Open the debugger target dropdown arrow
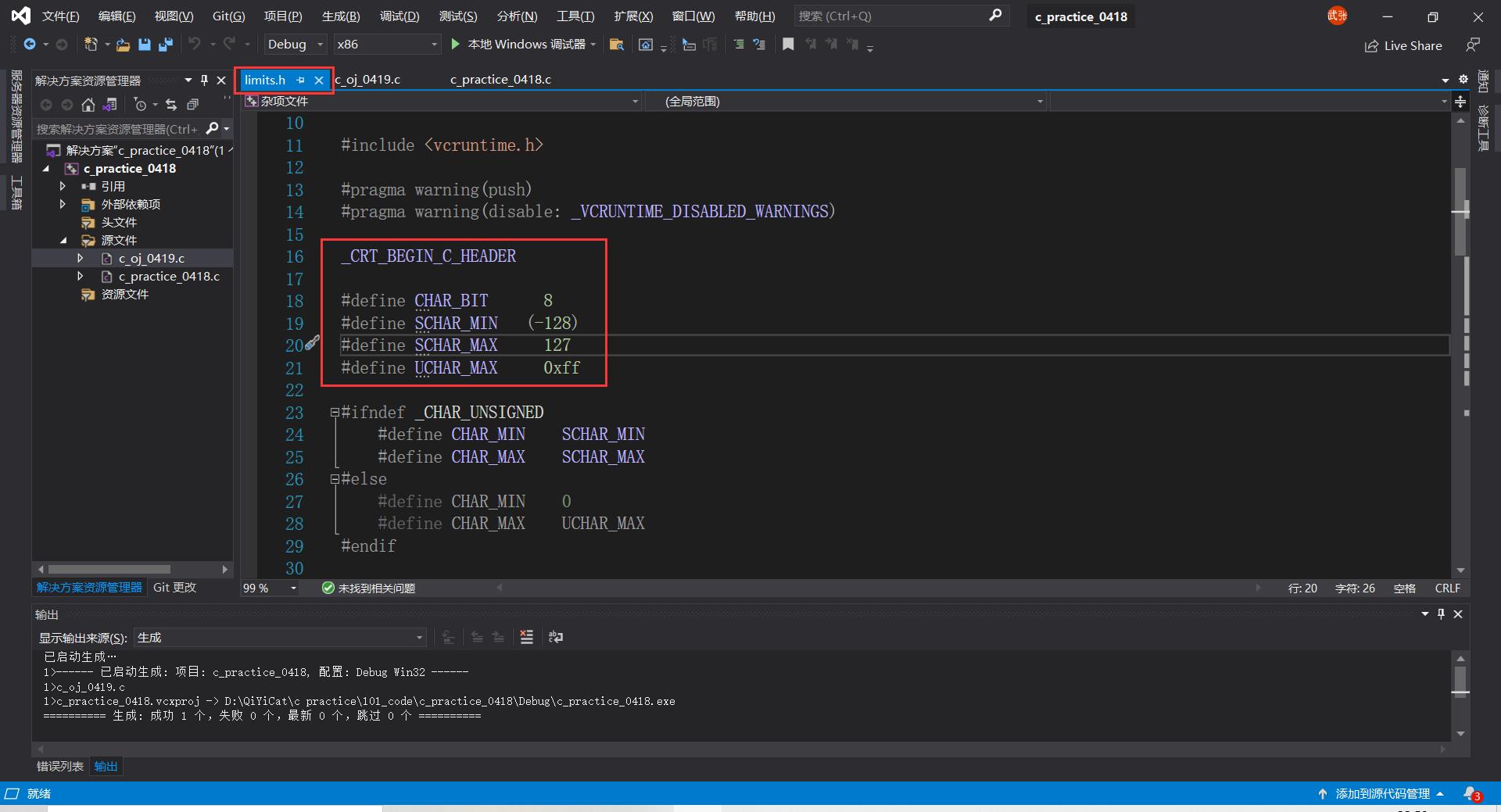 point(593,45)
